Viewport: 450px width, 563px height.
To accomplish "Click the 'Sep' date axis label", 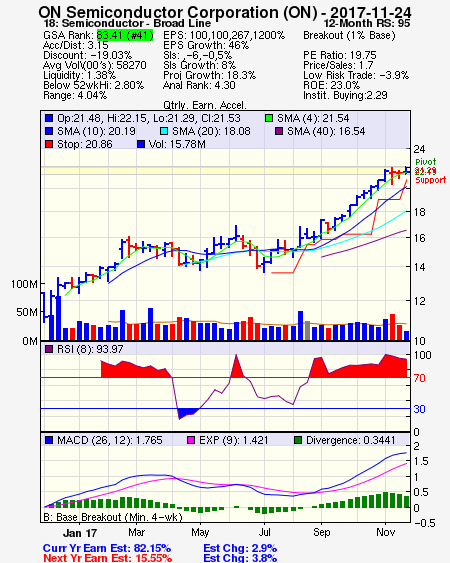I will pos(321,532).
